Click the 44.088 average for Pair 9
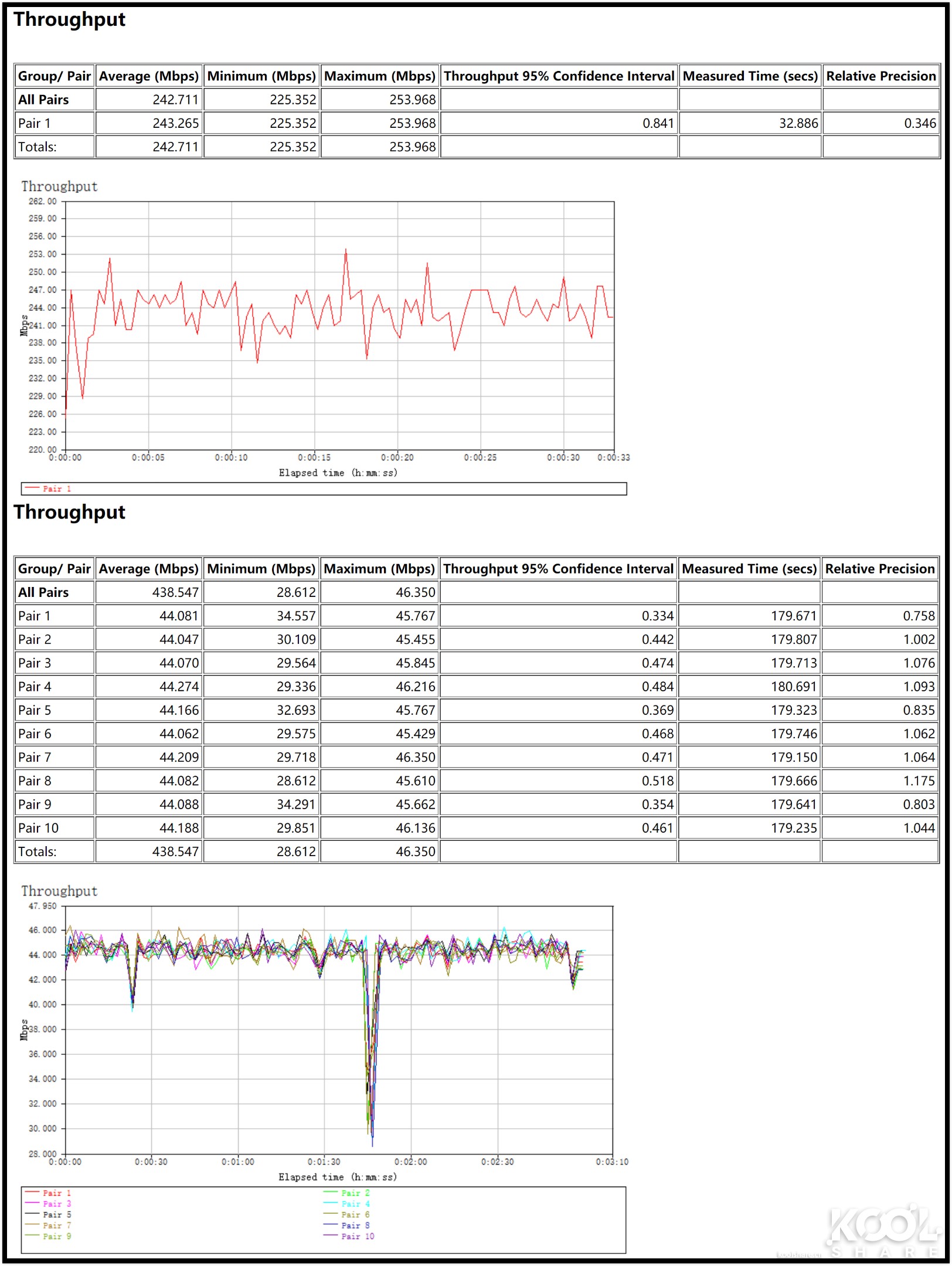This screenshot has width=952, height=1266. (179, 805)
